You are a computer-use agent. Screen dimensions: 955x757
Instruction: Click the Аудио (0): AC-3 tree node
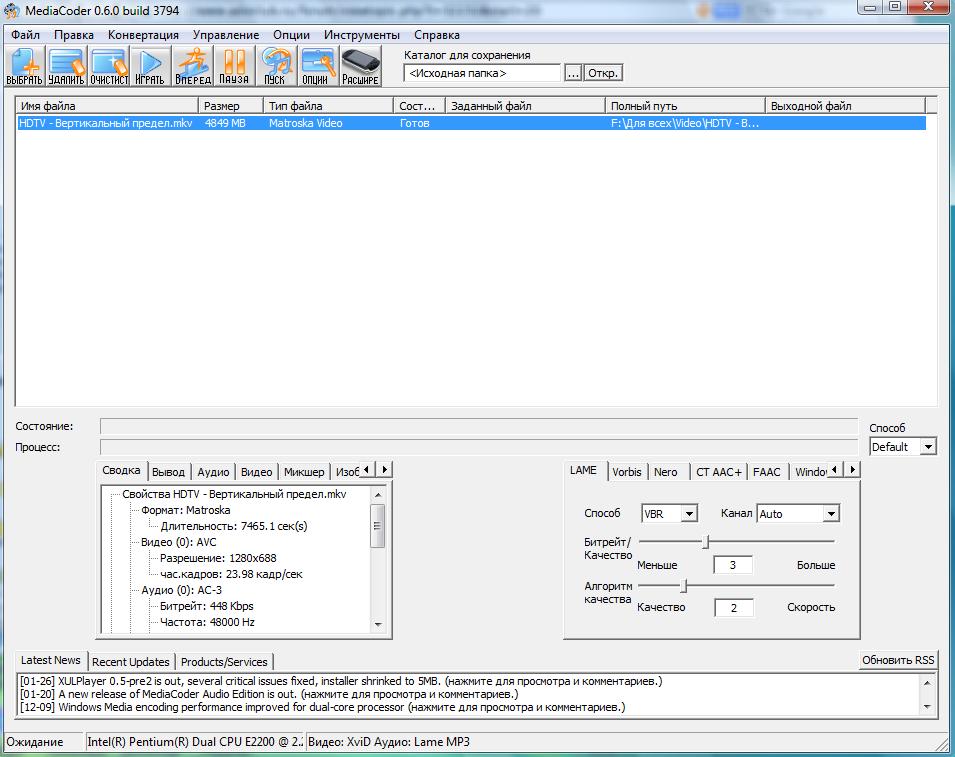[x=181, y=590]
